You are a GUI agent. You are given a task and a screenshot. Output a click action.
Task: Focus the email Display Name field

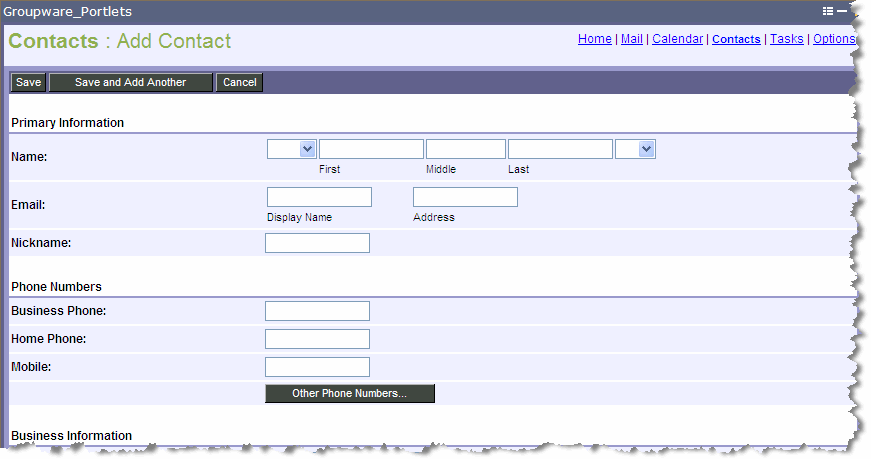click(x=319, y=197)
